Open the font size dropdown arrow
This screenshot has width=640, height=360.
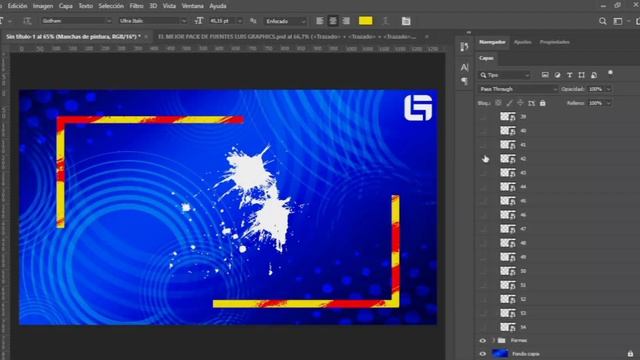coord(240,21)
